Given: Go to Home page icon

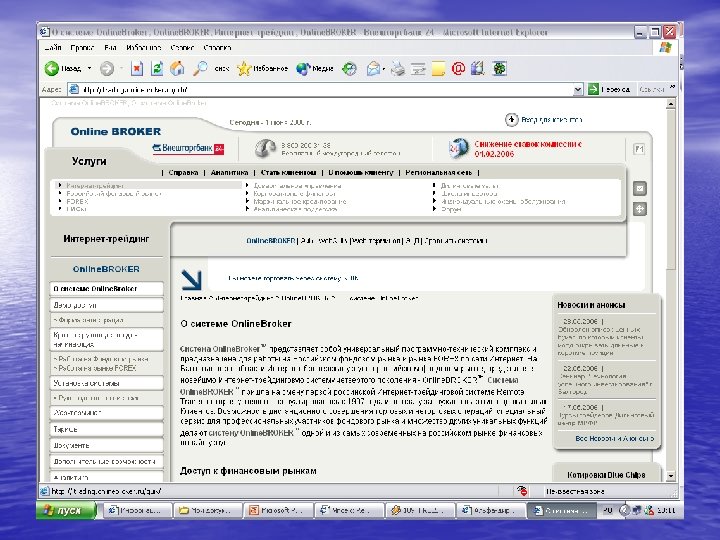Looking at the screenshot, I should [177, 69].
